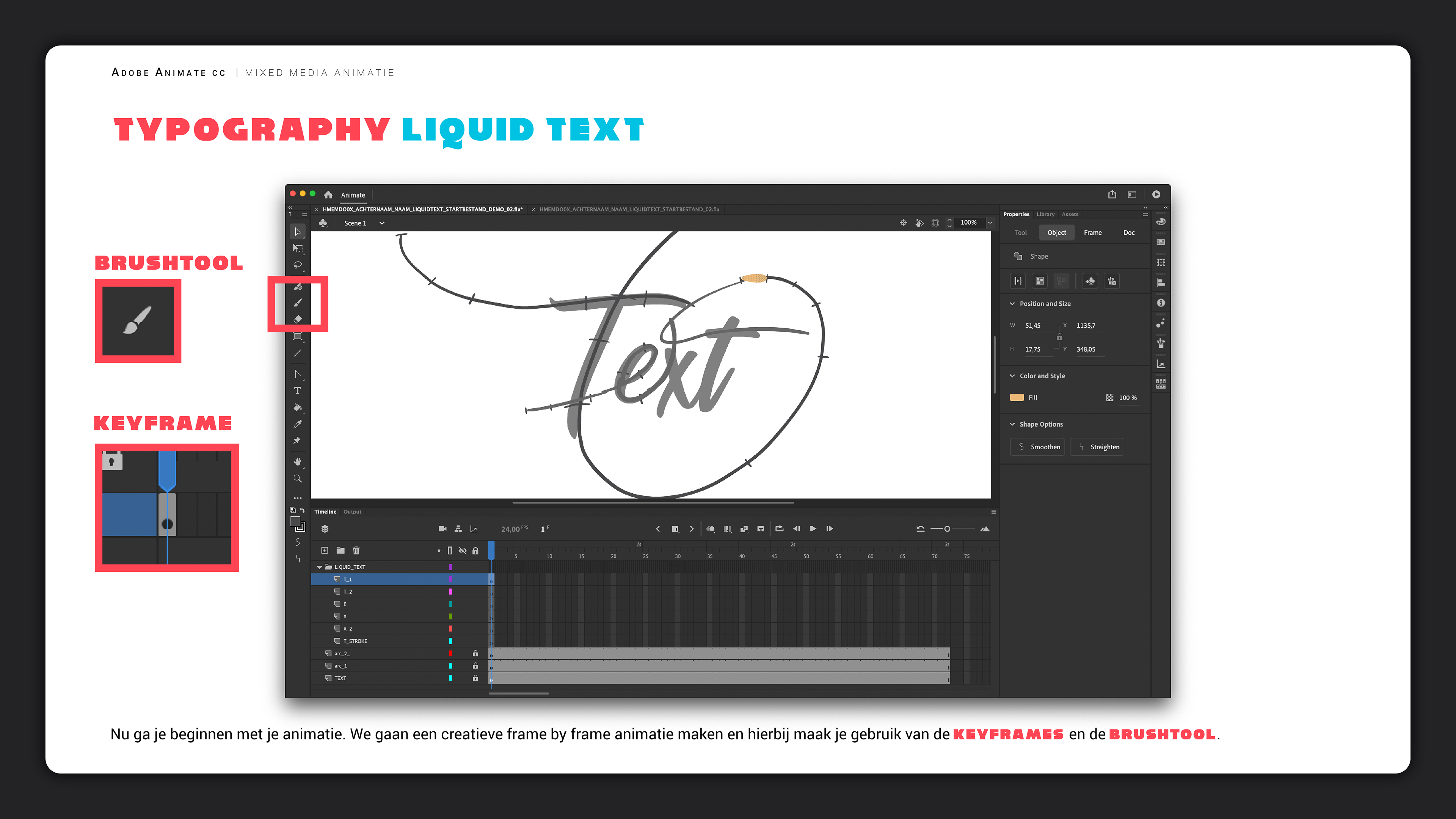Select the Brush tool in toolbar
This screenshot has width=1456, height=819.
click(298, 303)
